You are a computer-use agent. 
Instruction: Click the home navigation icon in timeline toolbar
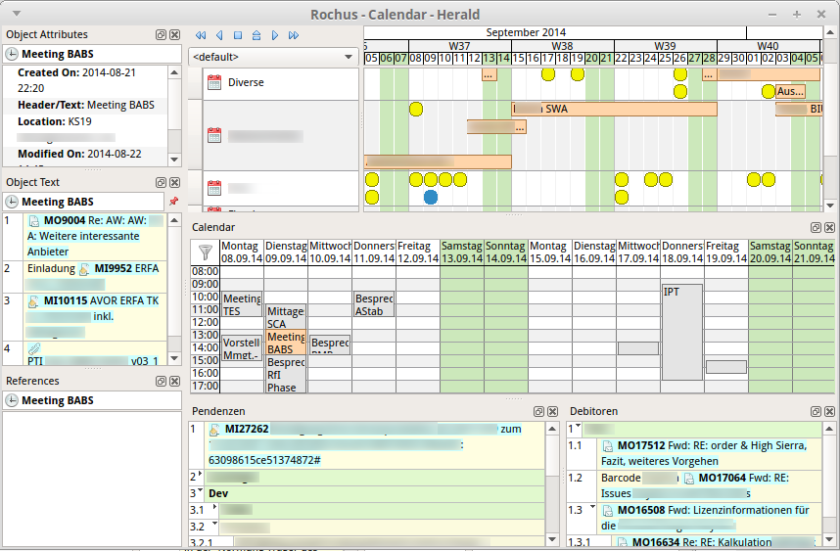click(256, 35)
